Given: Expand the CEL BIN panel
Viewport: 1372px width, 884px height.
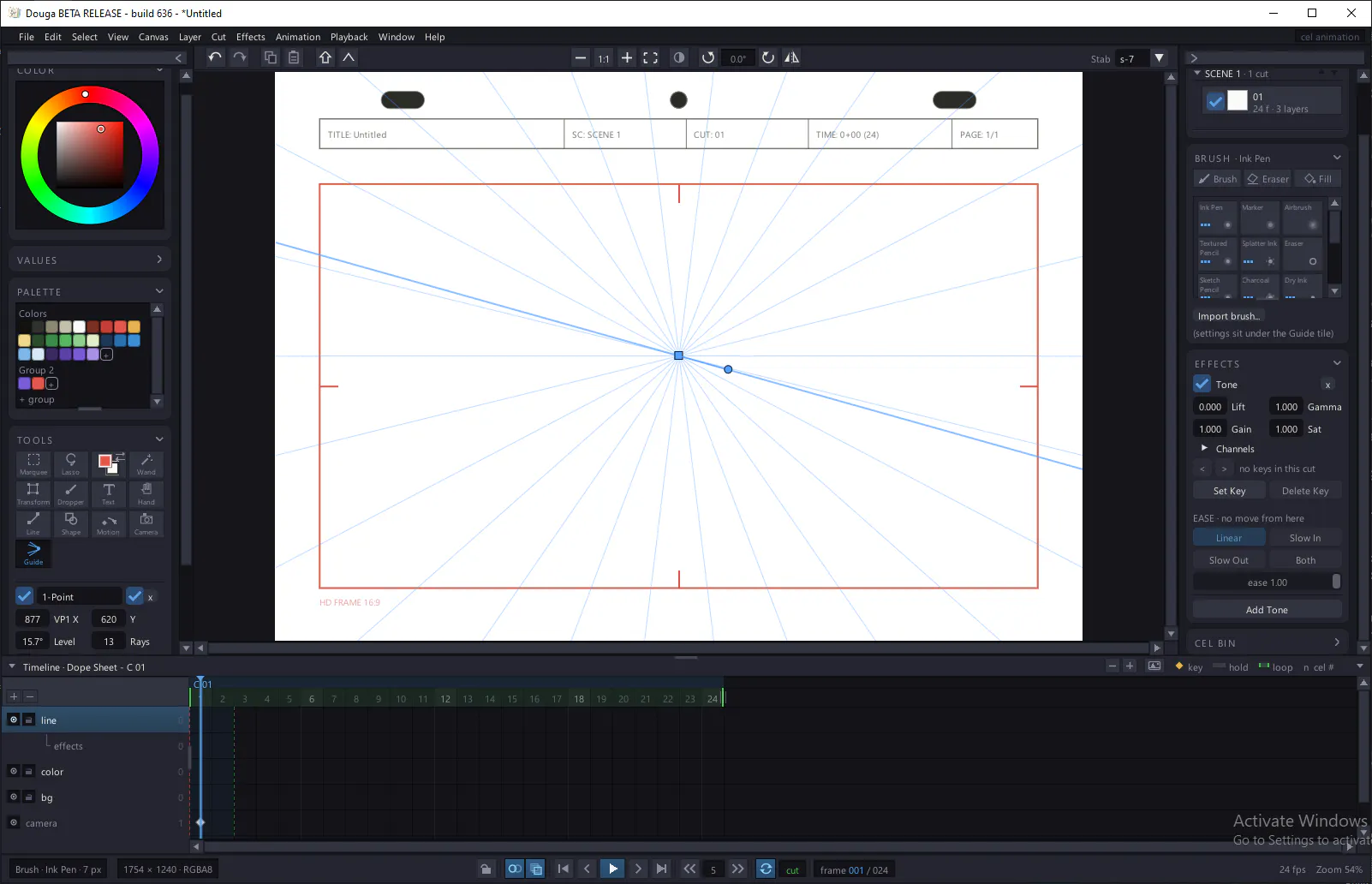Looking at the screenshot, I should (x=1337, y=642).
